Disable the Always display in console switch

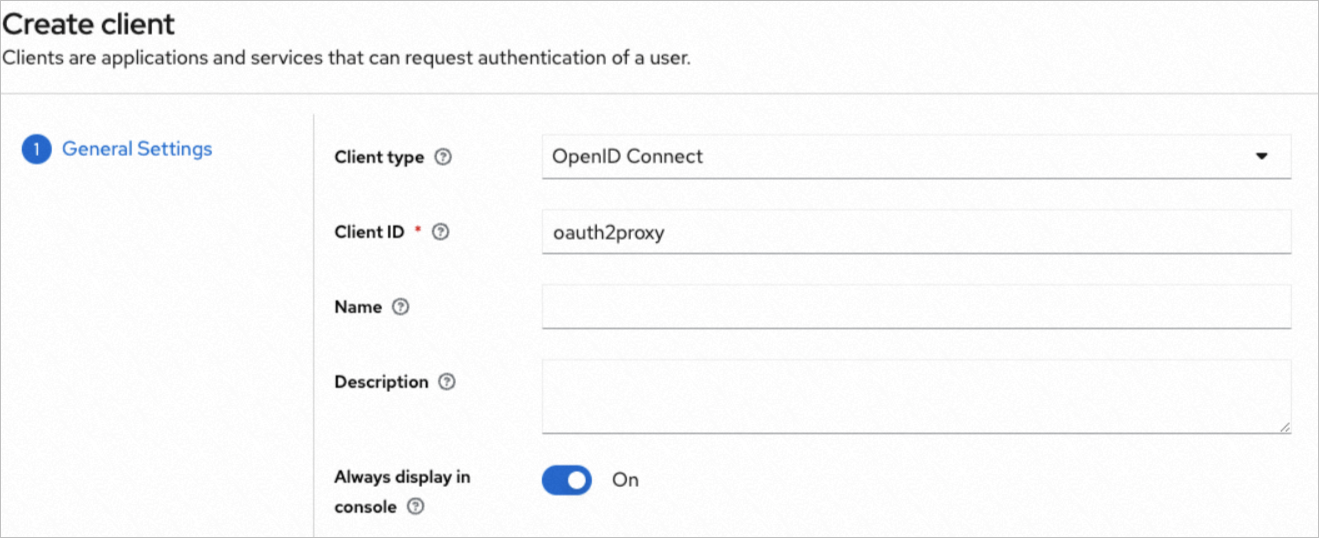coord(567,480)
